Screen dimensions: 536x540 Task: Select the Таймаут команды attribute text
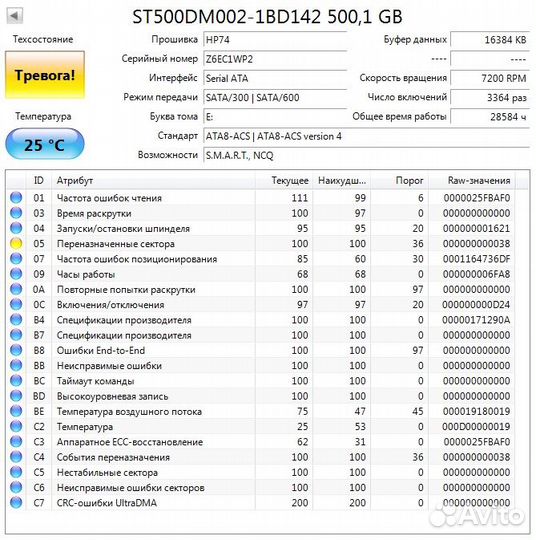95,381
